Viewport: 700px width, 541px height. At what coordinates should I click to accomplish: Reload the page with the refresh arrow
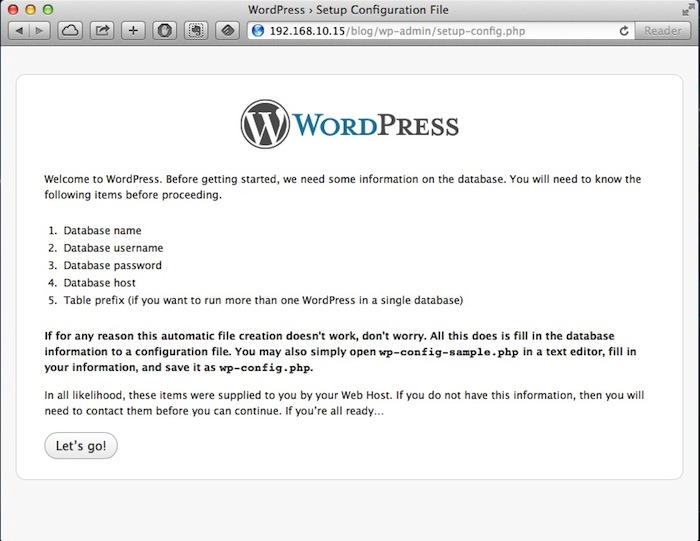coord(625,31)
